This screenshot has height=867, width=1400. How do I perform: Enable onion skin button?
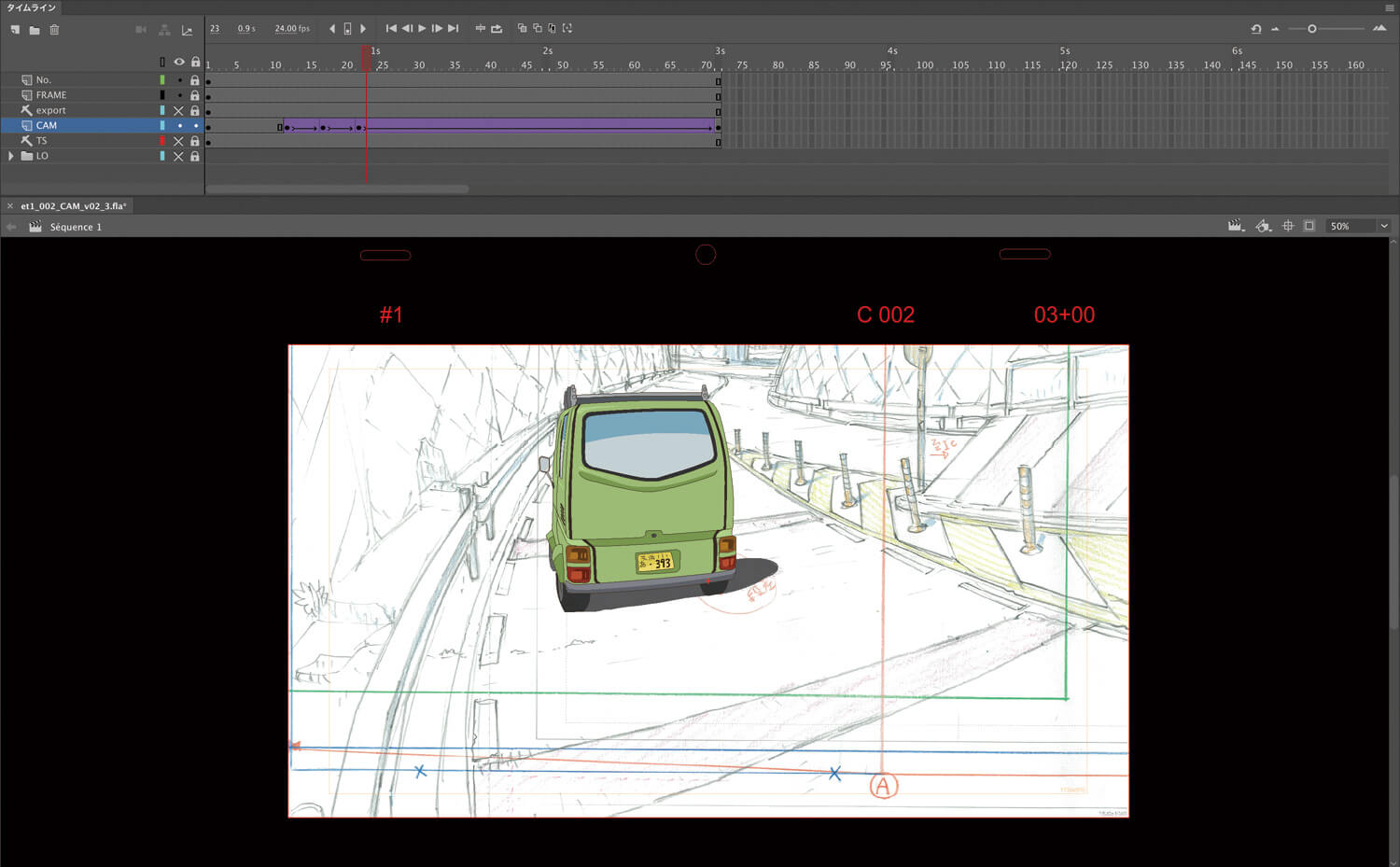pos(522,29)
